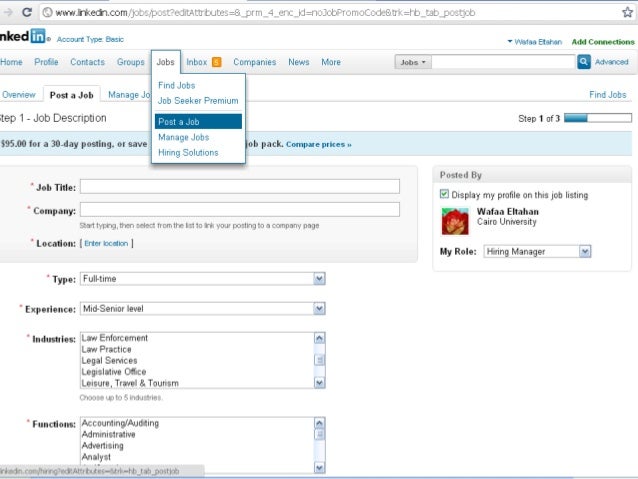Click the browser forward arrow
Viewport: 638px width, 479px height.
[8, 12]
